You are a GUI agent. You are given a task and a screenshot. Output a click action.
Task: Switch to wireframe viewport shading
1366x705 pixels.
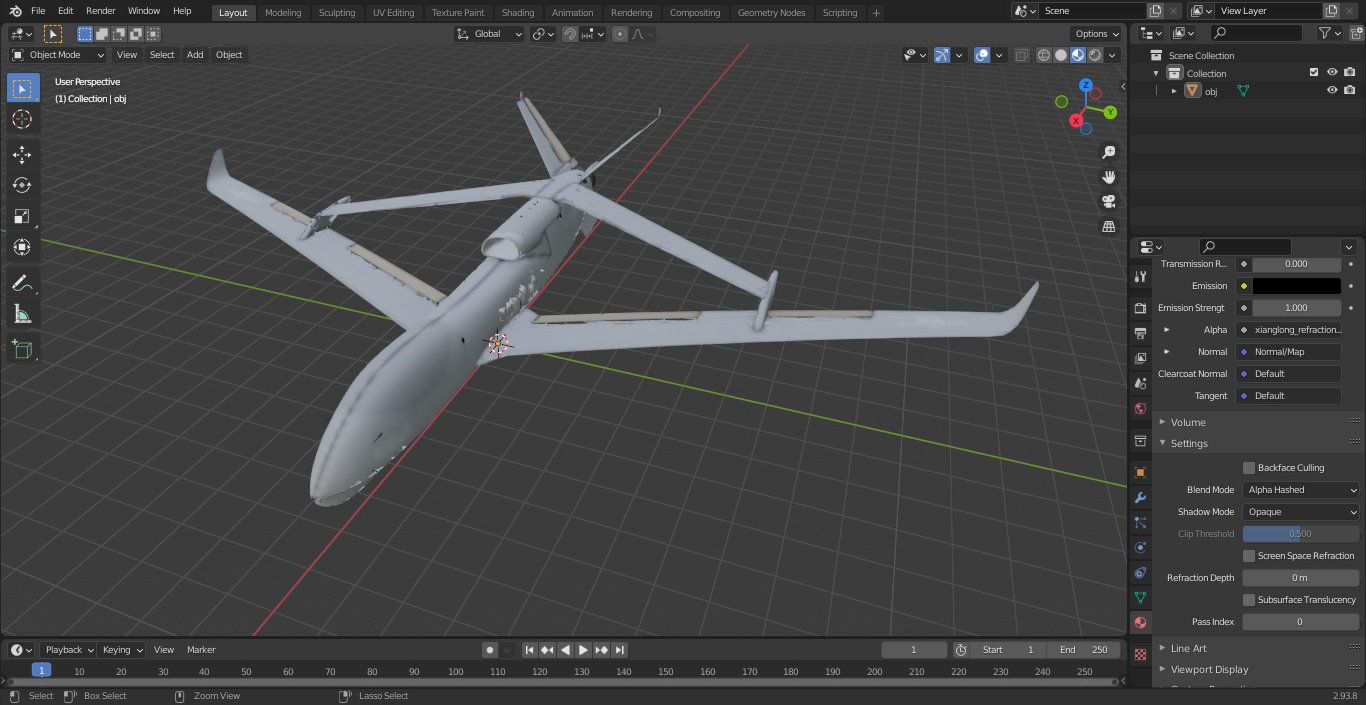click(x=1043, y=55)
